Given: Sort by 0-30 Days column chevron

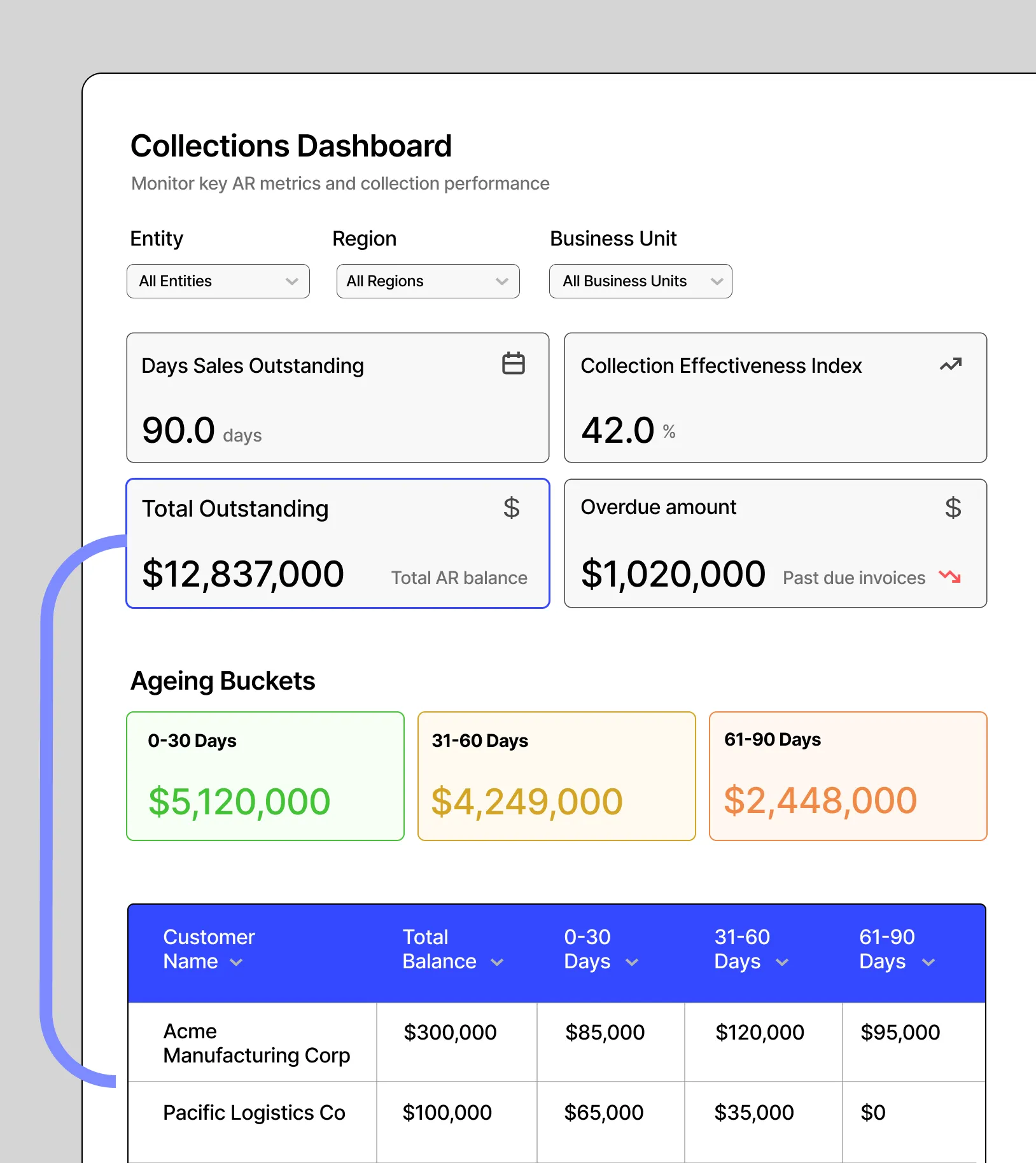Looking at the screenshot, I should point(632,962).
